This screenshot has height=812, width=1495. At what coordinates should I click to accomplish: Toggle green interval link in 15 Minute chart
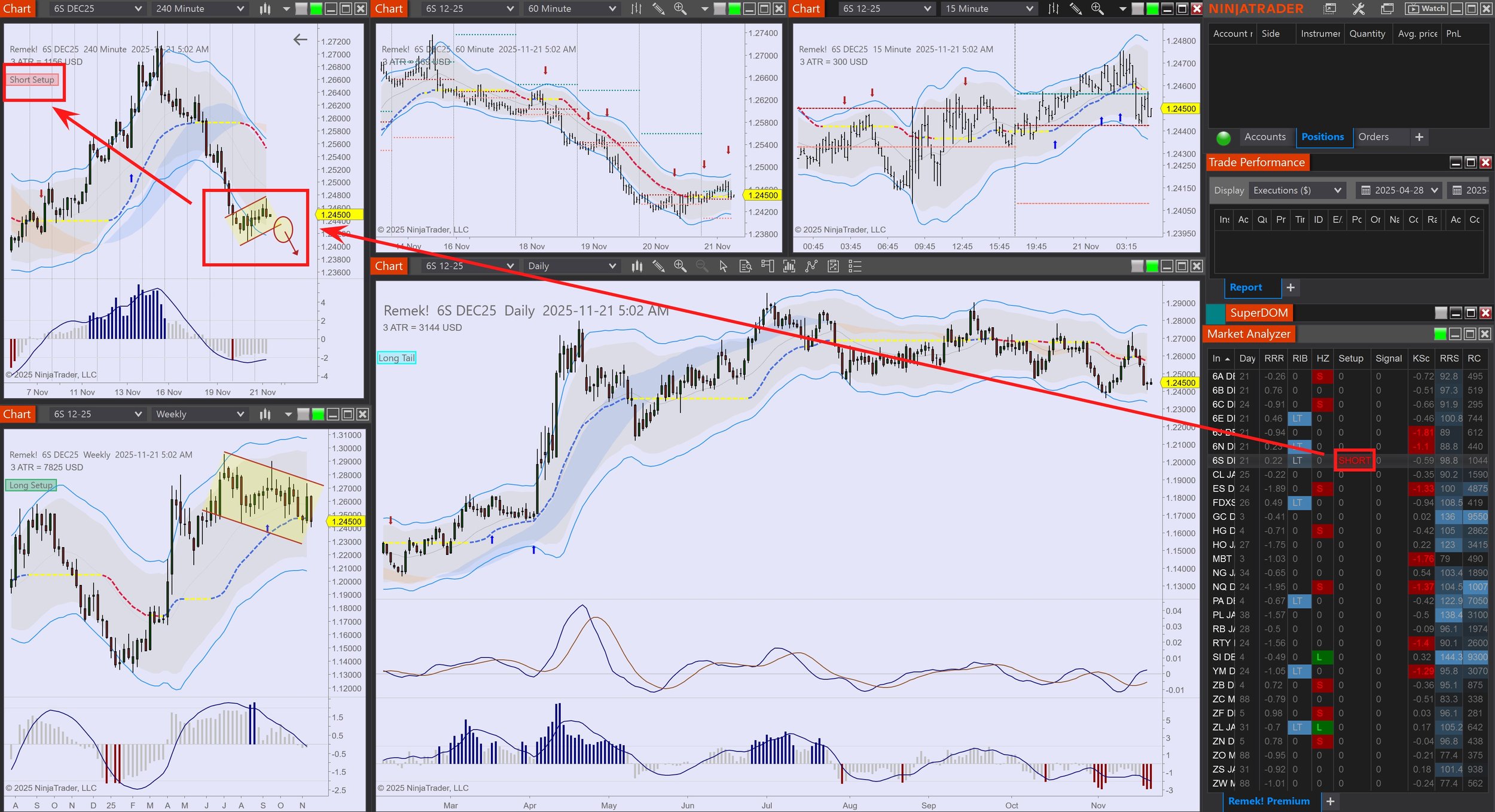1152,9
